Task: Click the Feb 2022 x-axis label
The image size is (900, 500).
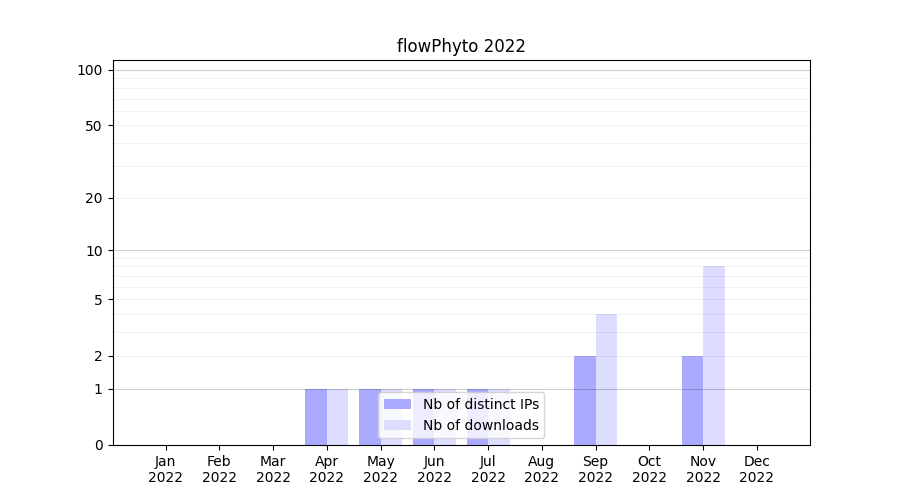Action: (x=219, y=469)
